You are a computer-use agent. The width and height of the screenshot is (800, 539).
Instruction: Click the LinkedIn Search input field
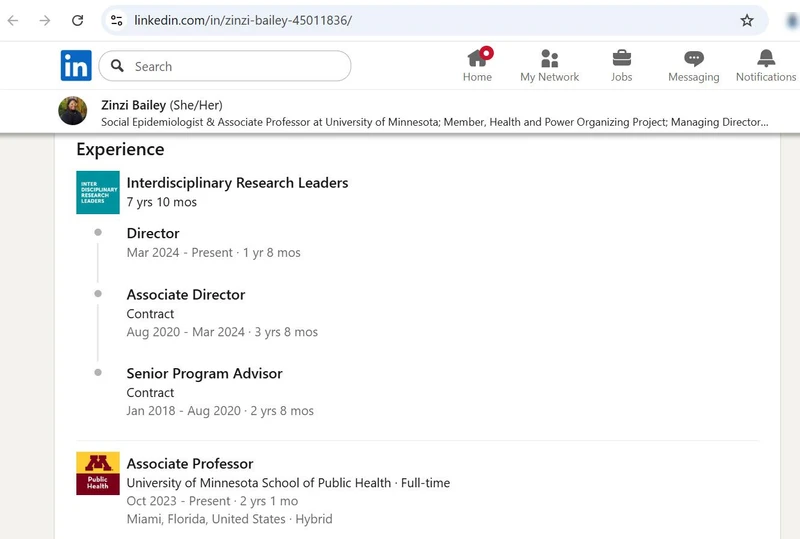click(x=225, y=66)
